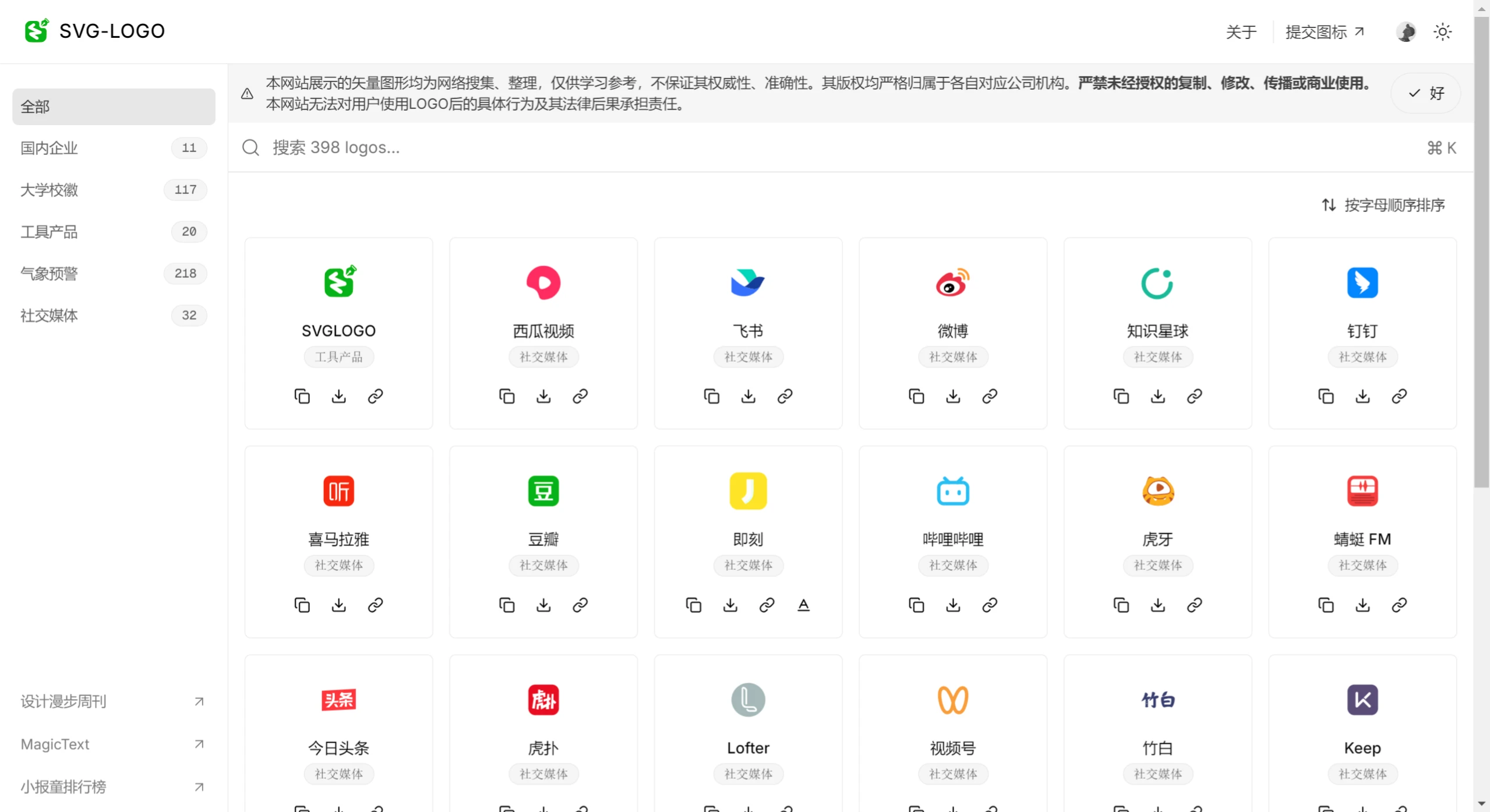
Task: Open the 关于 page
Action: coord(1241,31)
